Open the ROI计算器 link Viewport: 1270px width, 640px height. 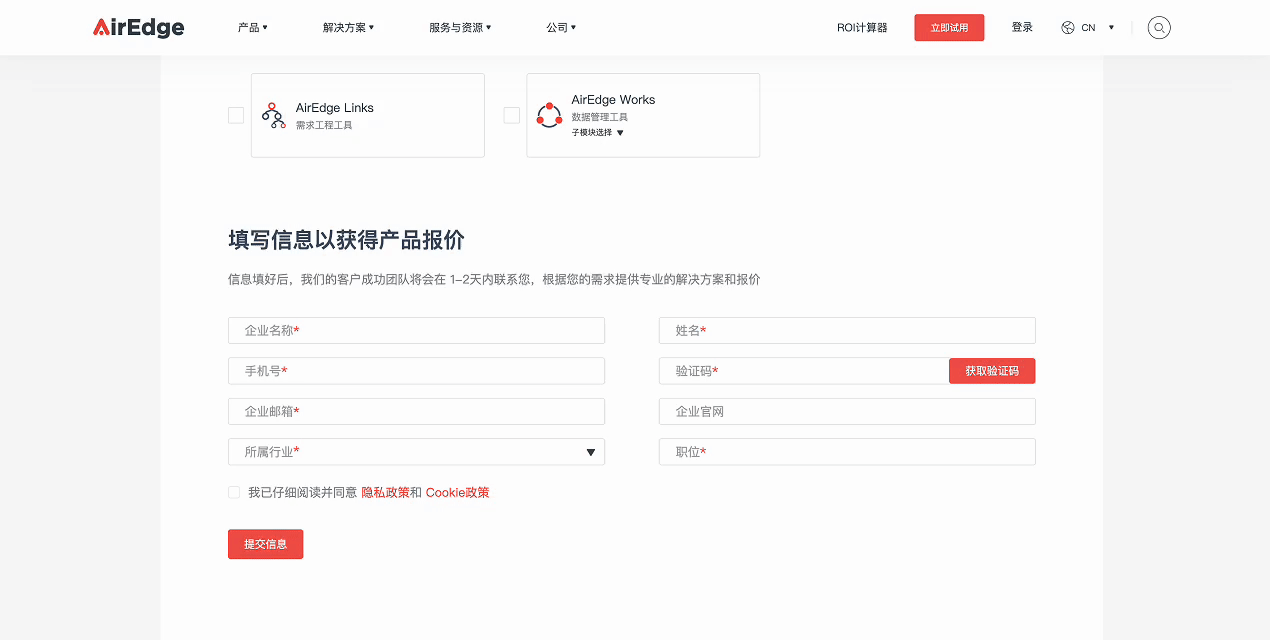[862, 28]
